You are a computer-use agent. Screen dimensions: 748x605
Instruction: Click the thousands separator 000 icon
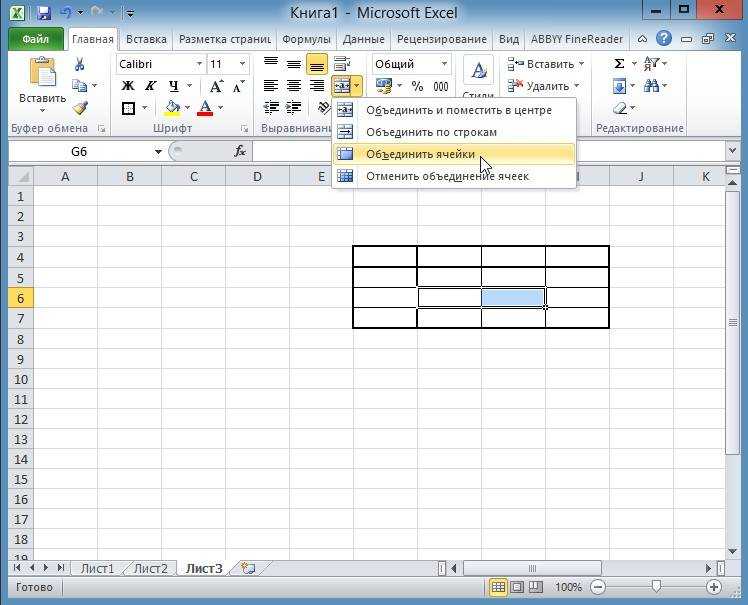coord(440,86)
